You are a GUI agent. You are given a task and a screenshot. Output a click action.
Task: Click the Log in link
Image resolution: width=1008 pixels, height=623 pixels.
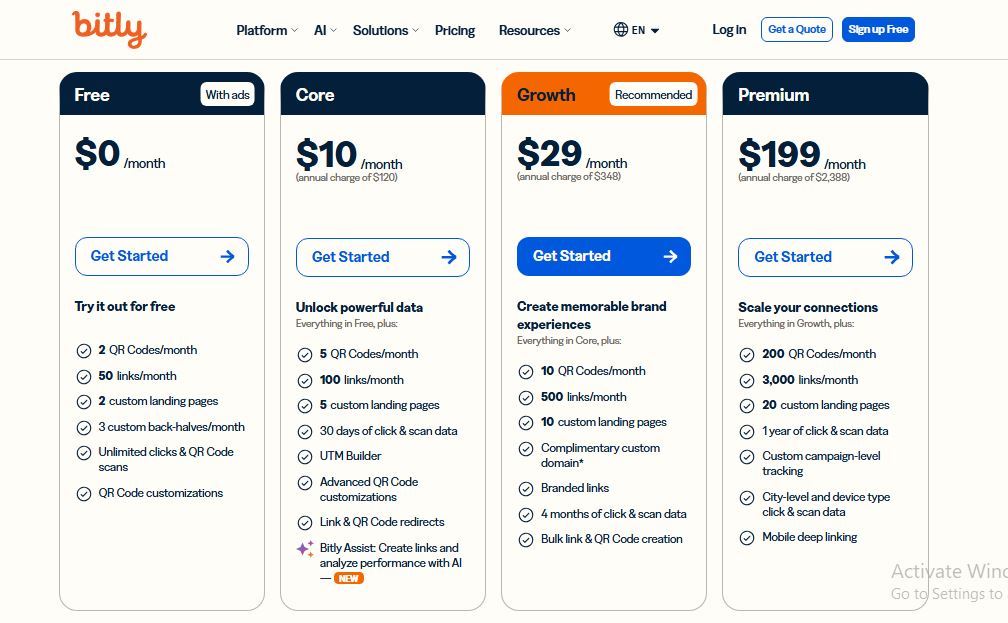click(x=729, y=30)
